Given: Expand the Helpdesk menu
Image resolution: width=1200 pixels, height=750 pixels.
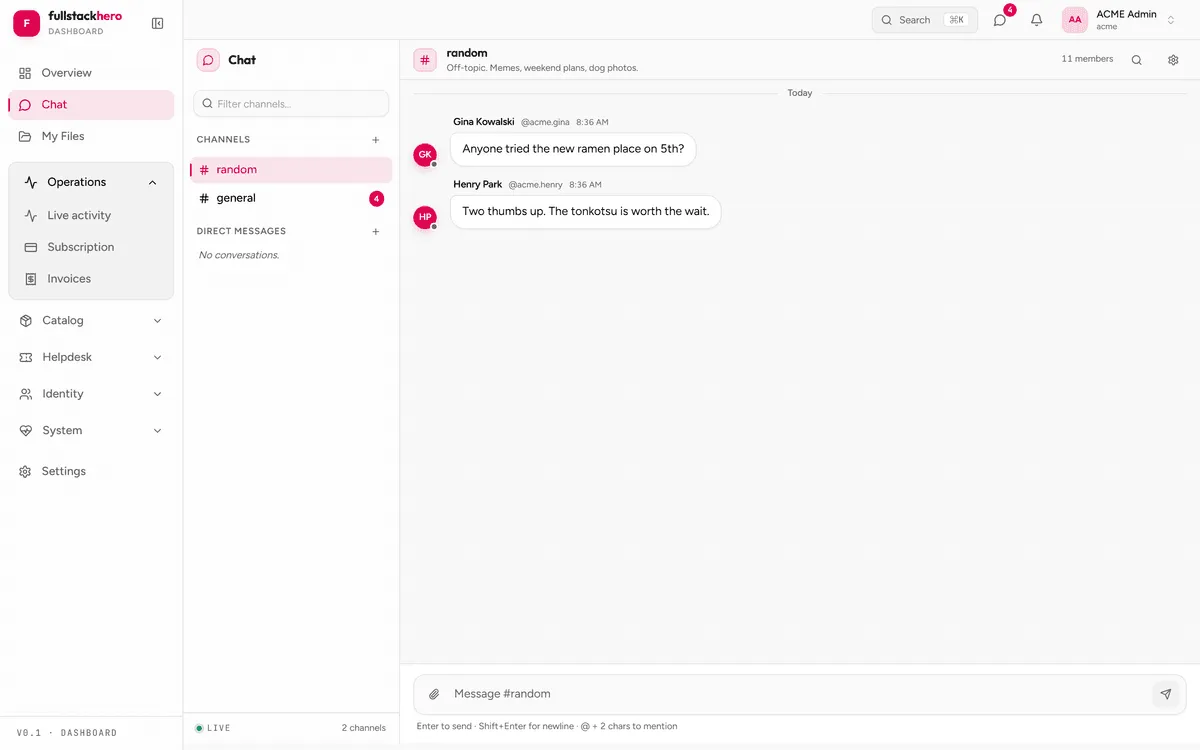Looking at the screenshot, I should [91, 357].
